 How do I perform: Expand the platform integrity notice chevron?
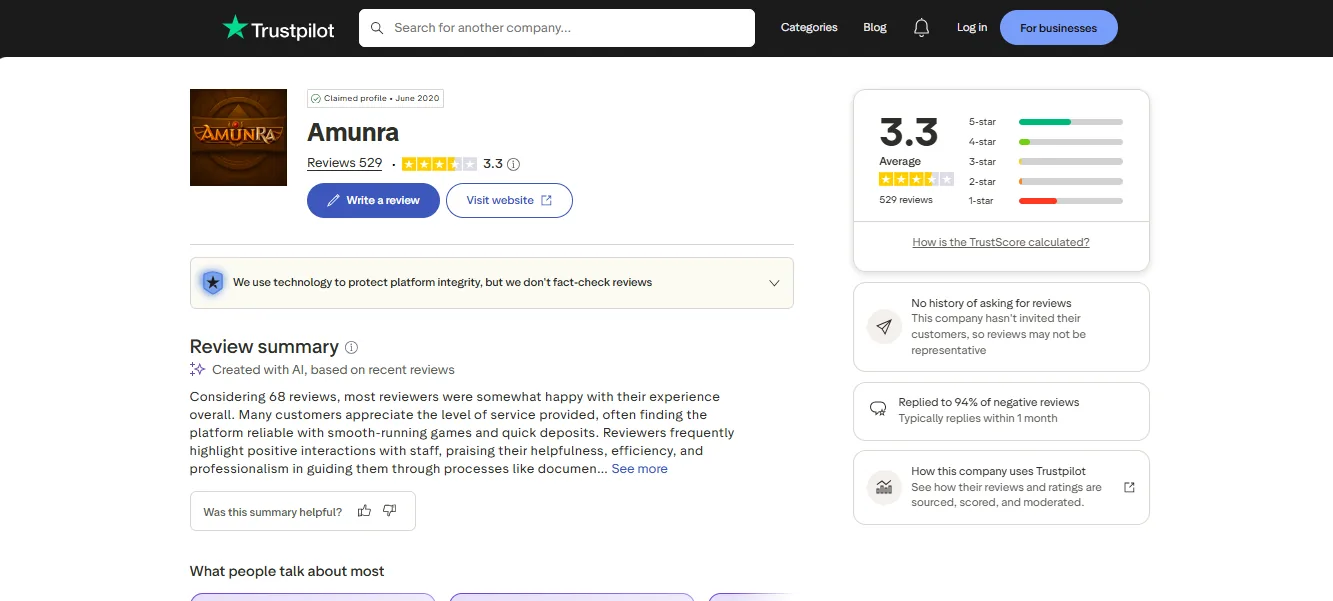point(774,283)
